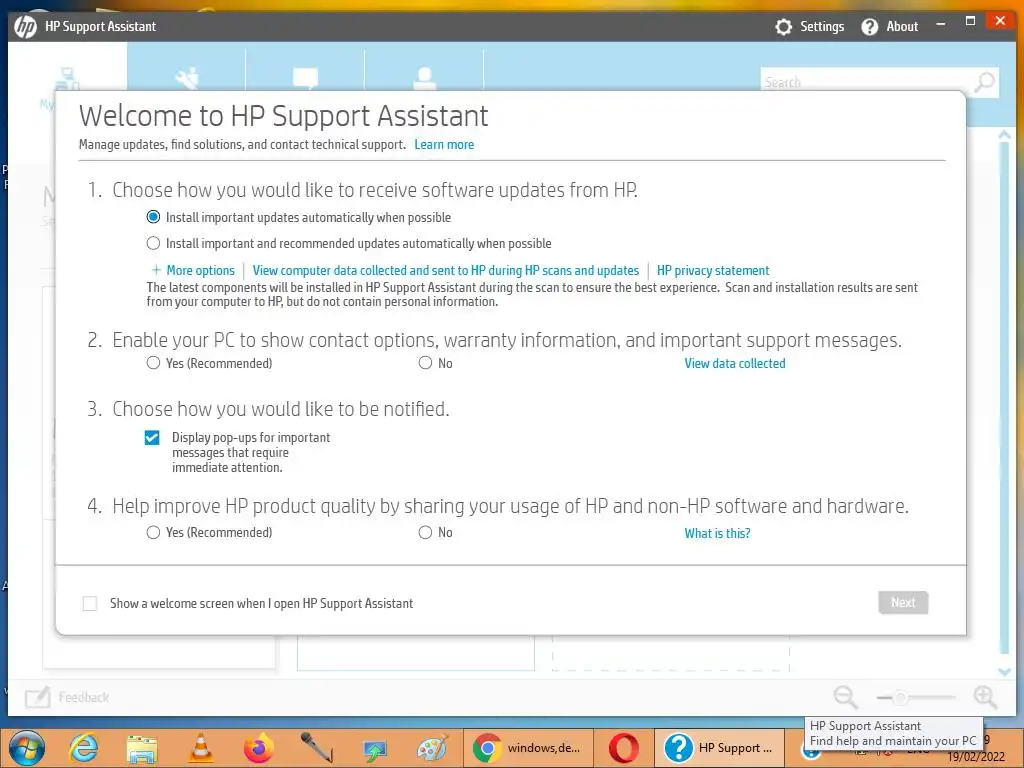
Task: Click the scrollbar down arrow
Action: (x=1005, y=671)
